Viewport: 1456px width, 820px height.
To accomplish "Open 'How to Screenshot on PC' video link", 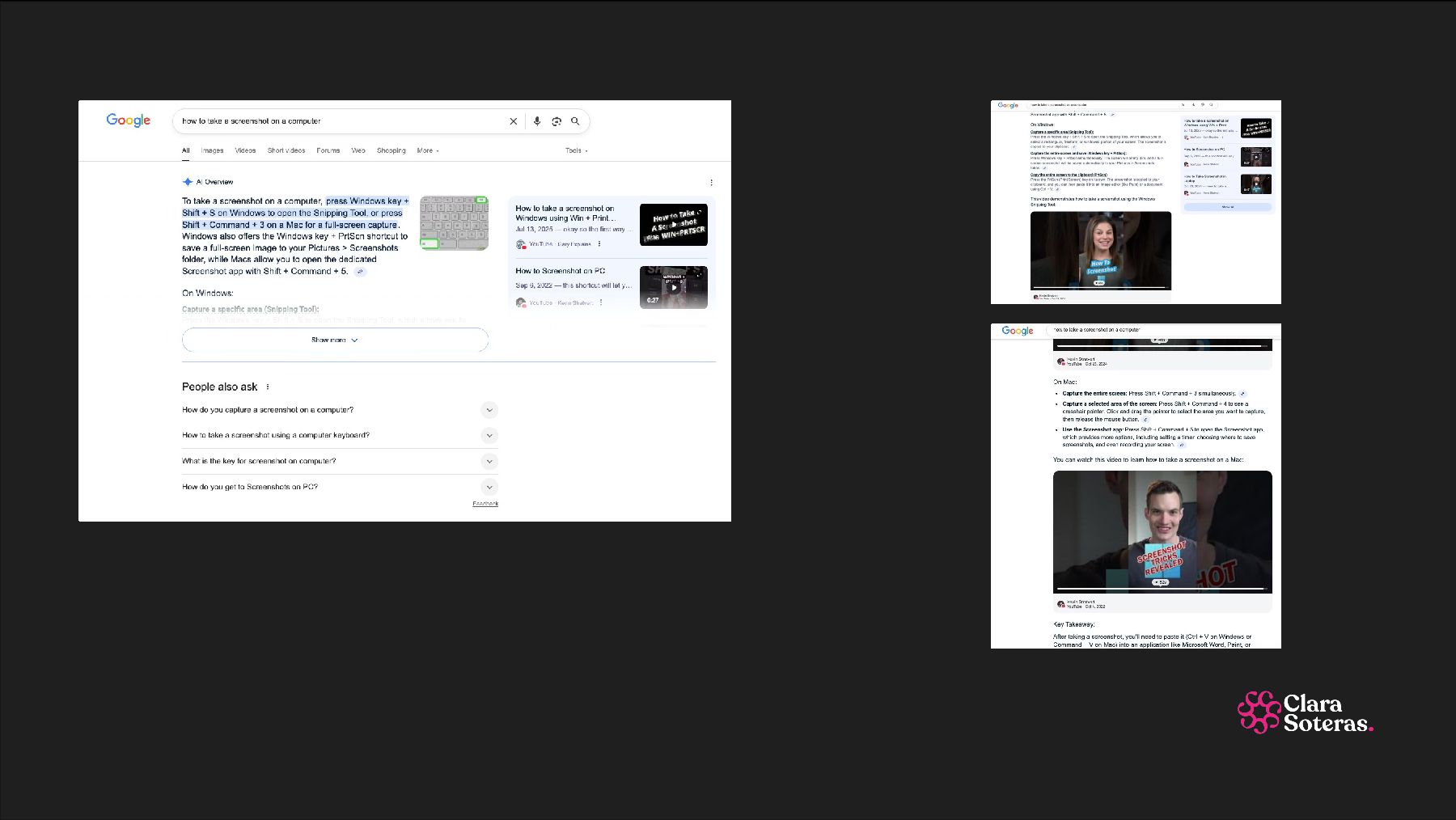I will (561, 271).
